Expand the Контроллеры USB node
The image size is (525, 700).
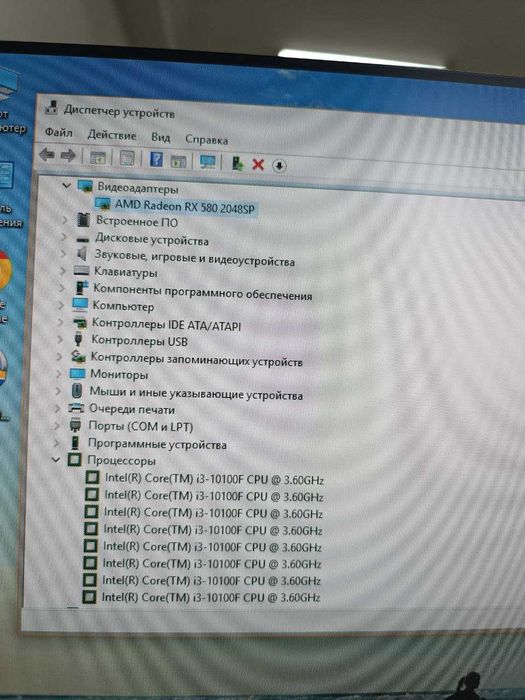[60, 339]
